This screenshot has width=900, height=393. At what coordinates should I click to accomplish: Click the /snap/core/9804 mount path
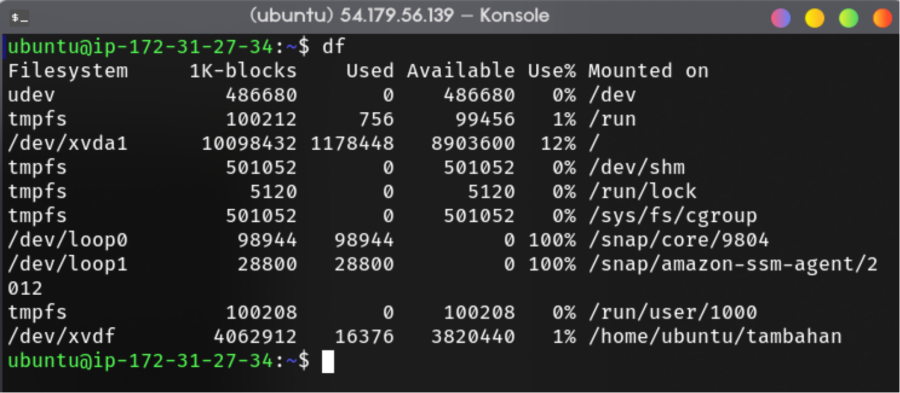pos(678,240)
